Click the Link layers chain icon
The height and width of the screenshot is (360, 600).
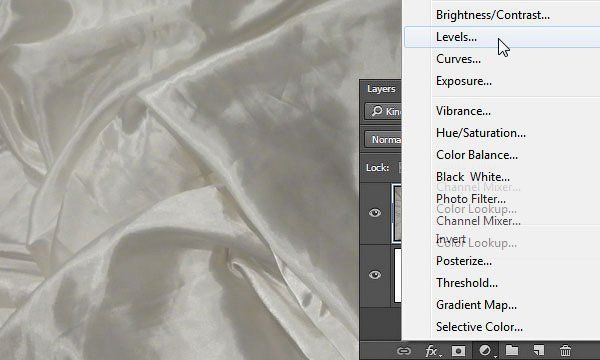404,351
